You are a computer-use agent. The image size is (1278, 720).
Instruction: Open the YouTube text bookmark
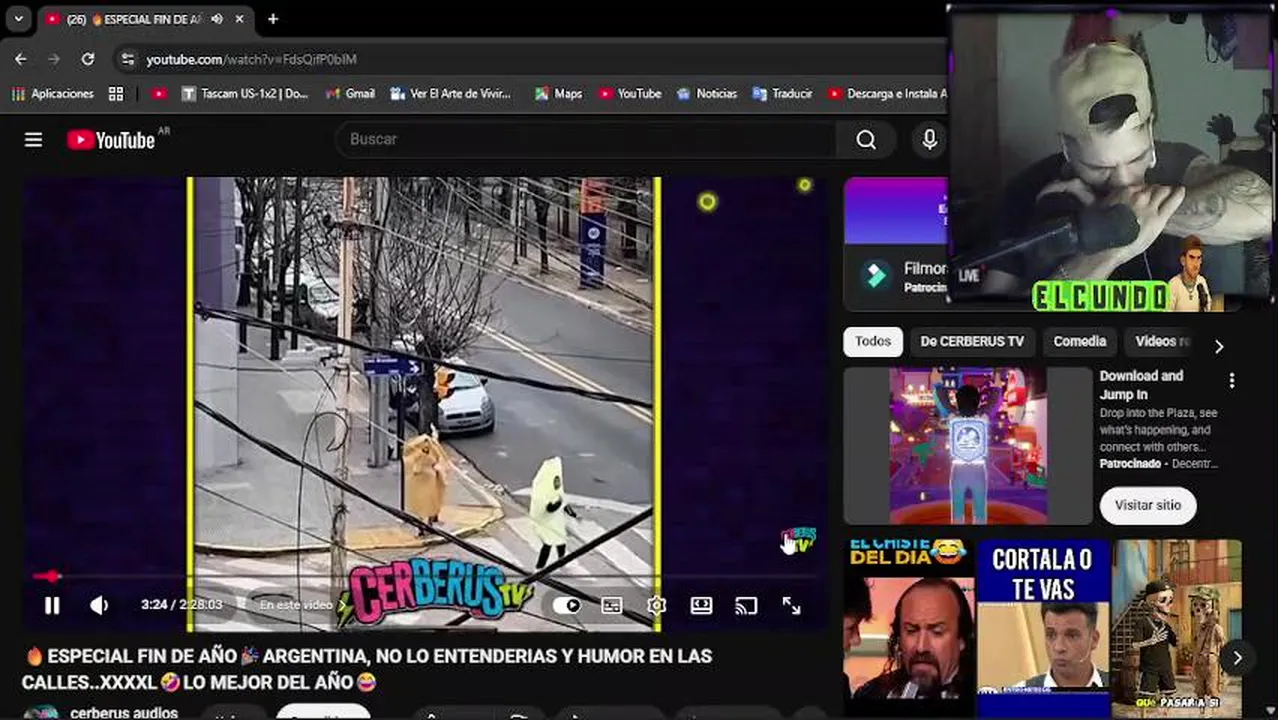tap(630, 94)
